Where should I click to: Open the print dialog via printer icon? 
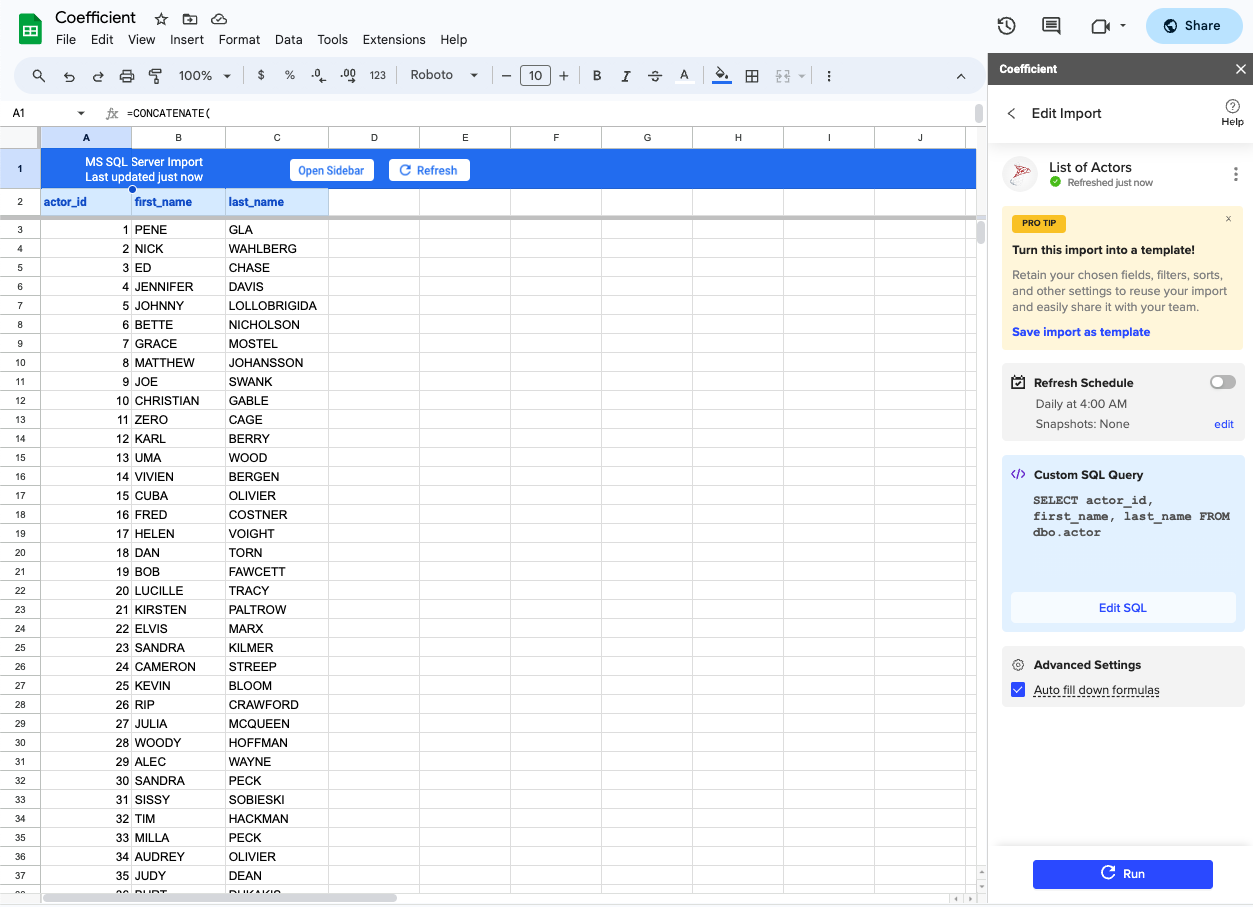(x=127, y=75)
